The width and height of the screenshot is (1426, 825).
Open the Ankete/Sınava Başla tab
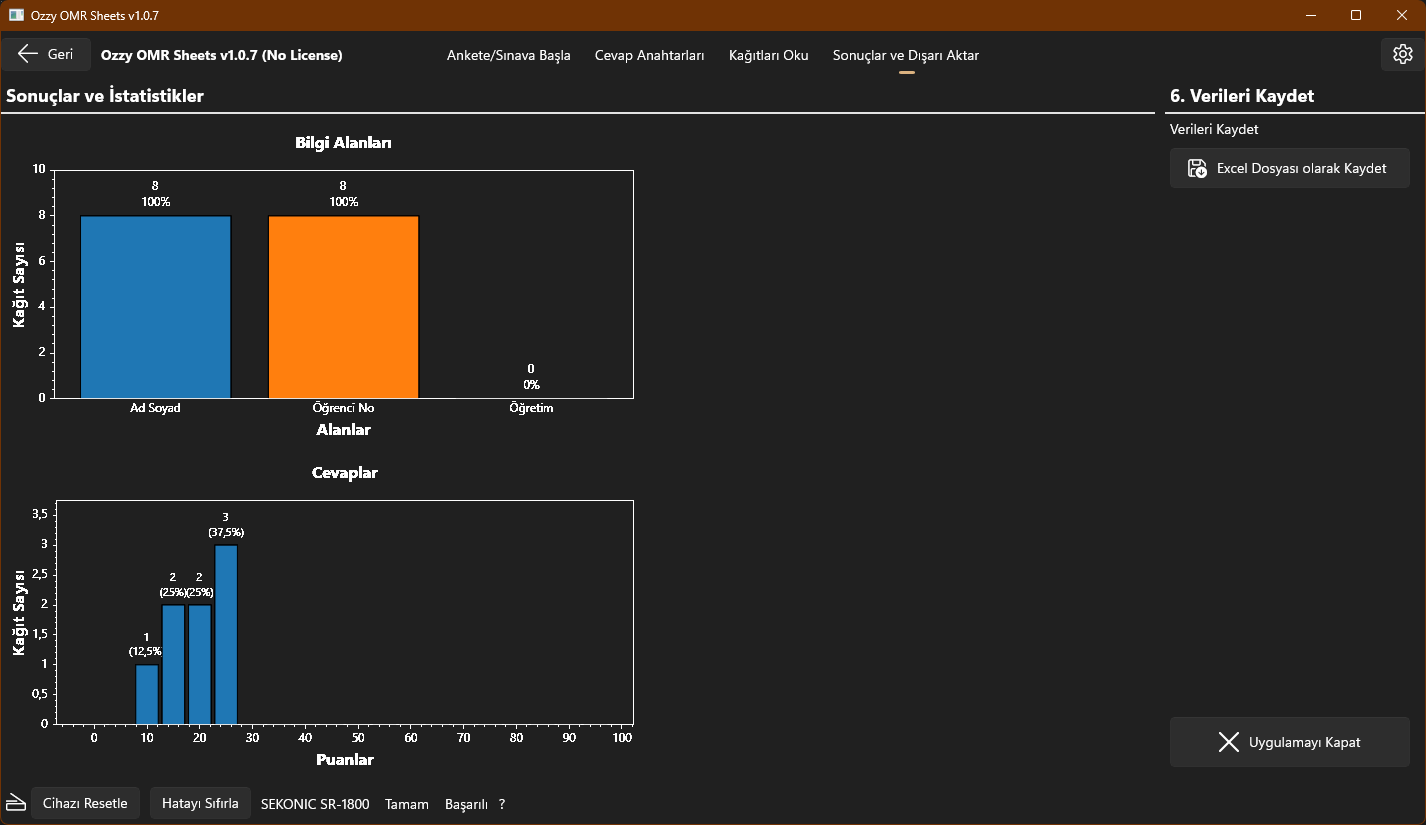pyautogui.click(x=508, y=55)
